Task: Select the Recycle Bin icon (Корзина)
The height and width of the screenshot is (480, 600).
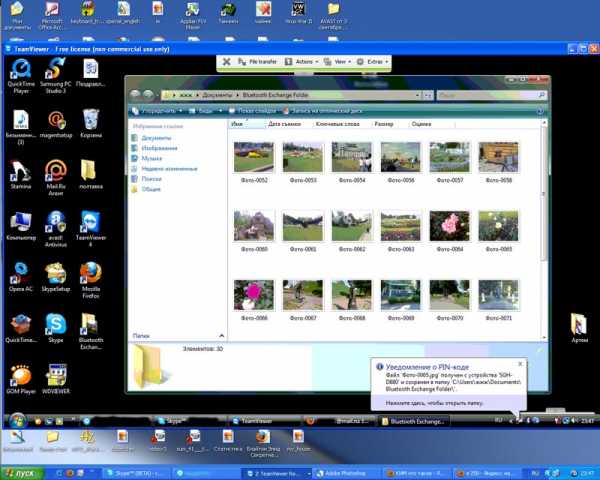Action: tap(91, 123)
